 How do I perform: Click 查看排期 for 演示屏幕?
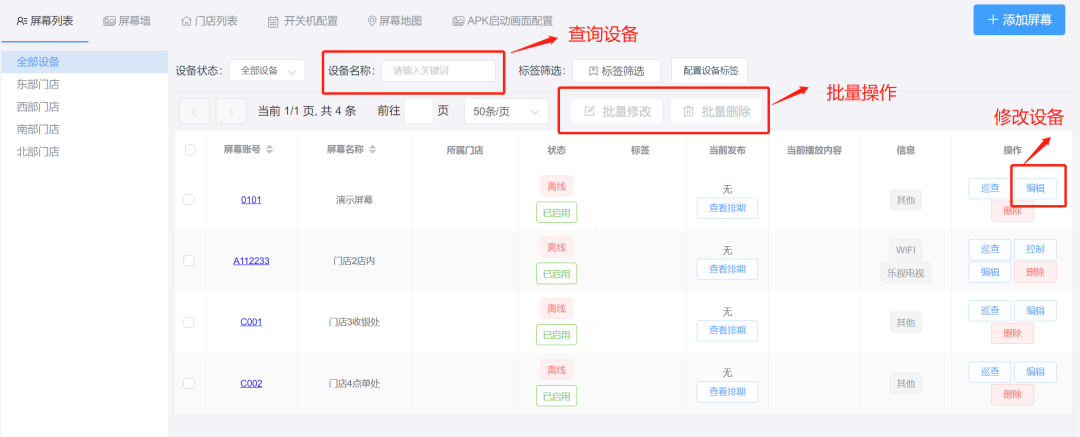point(727,208)
